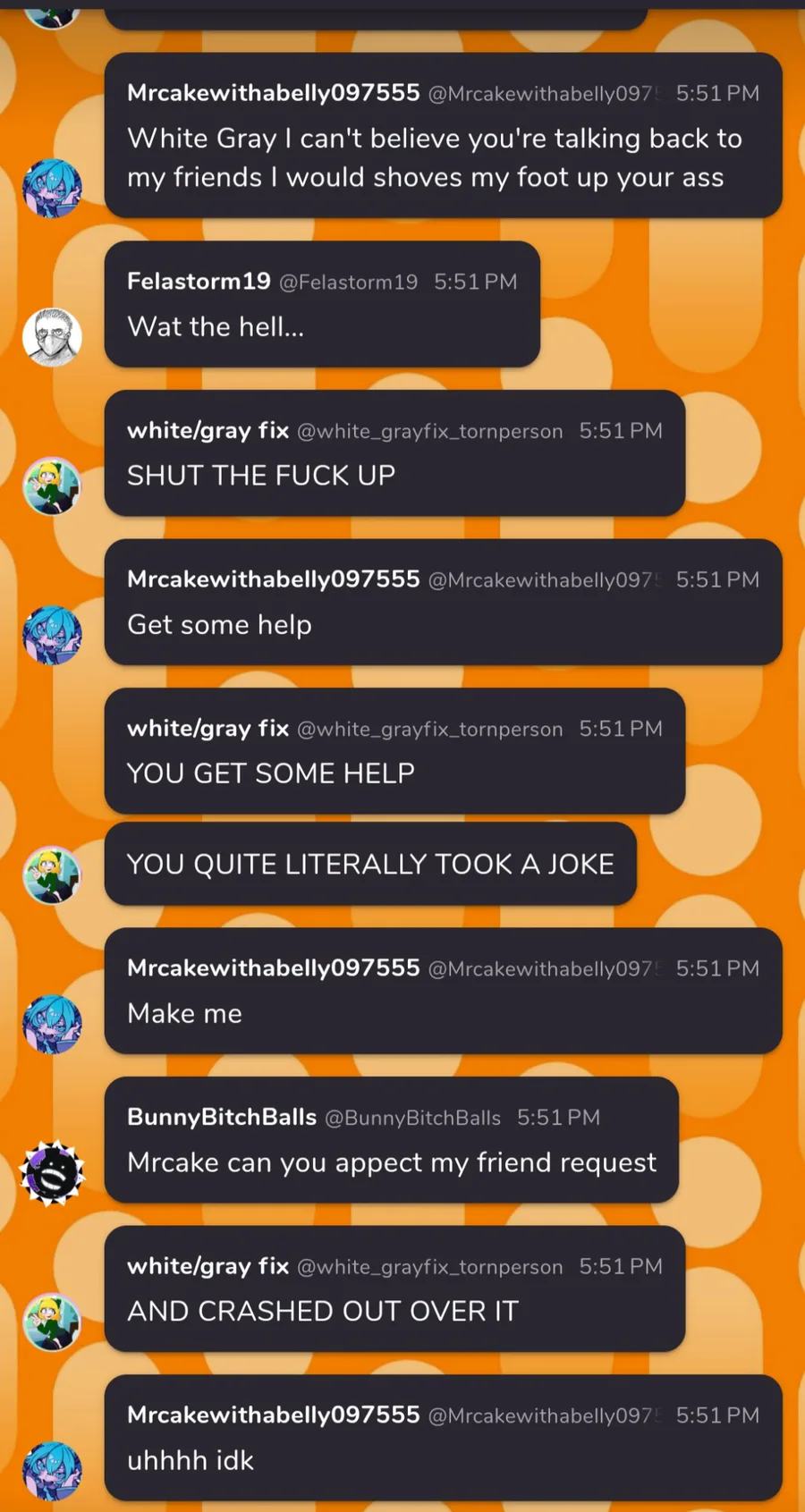Tap BunnyBitchBalls' spiky black sun avatar

(52, 1172)
